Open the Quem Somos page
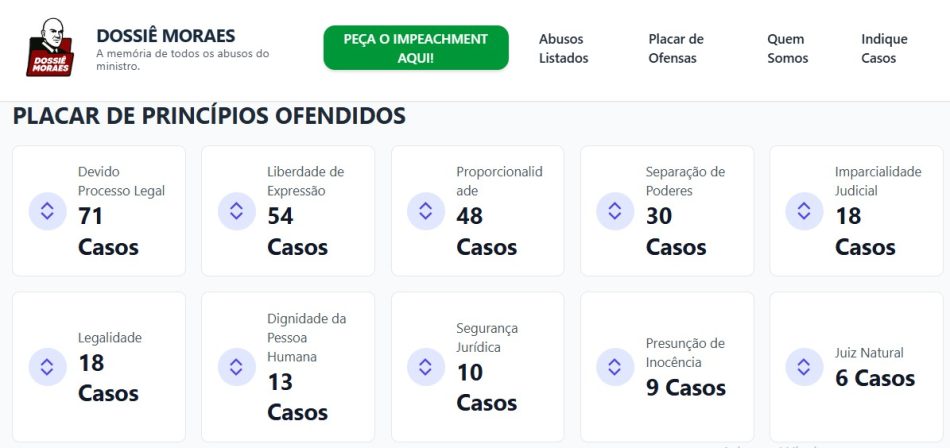This screenshot has width=950, height=448. tap(787, 48)
